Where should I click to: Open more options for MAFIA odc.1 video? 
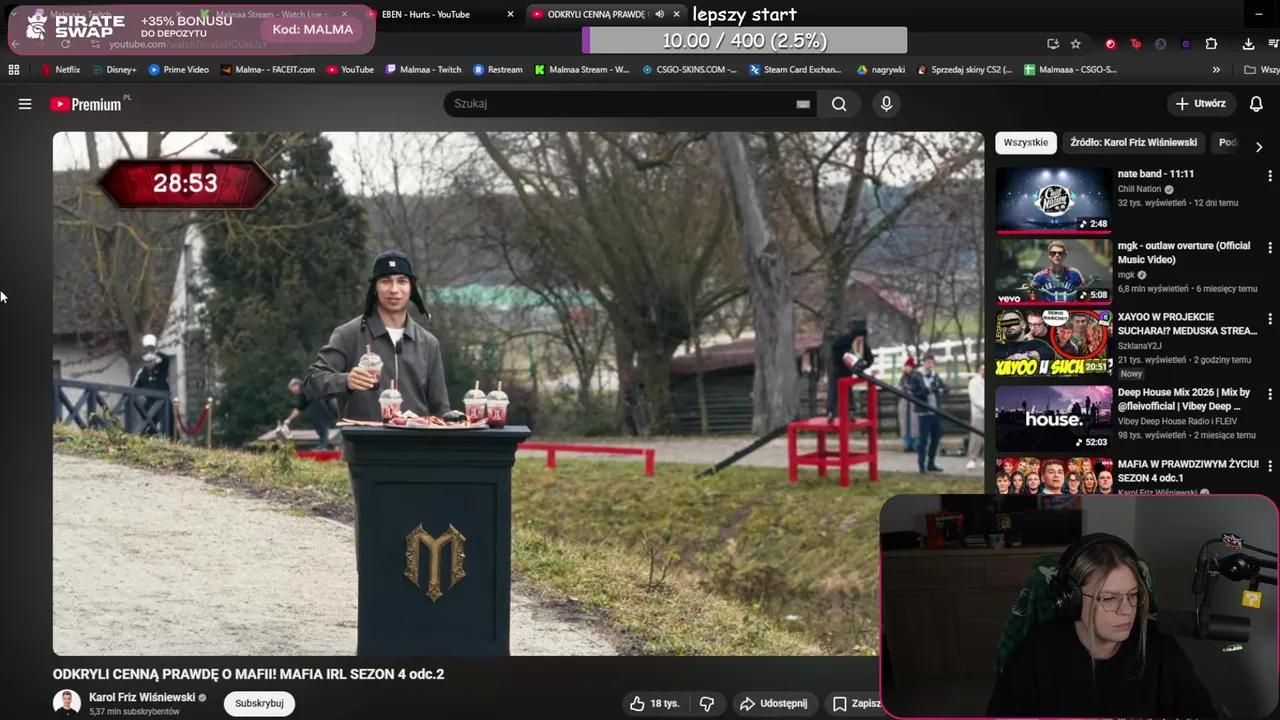1270,466
